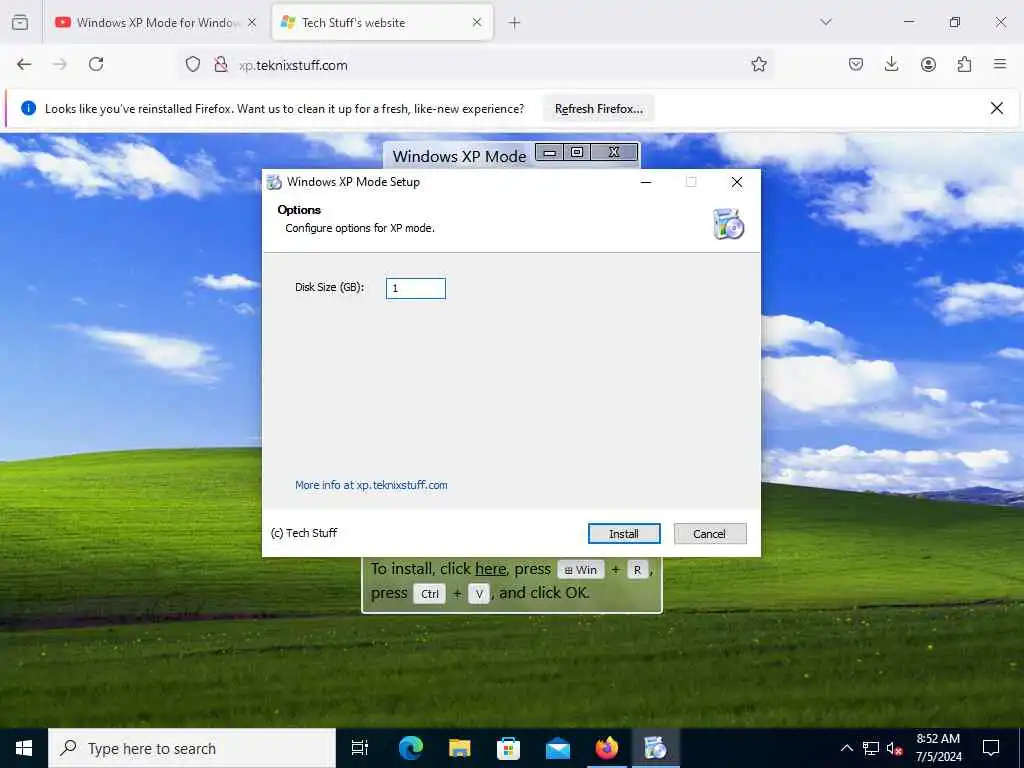Launch Microsoft Edge from taskbar

point(411,748)
